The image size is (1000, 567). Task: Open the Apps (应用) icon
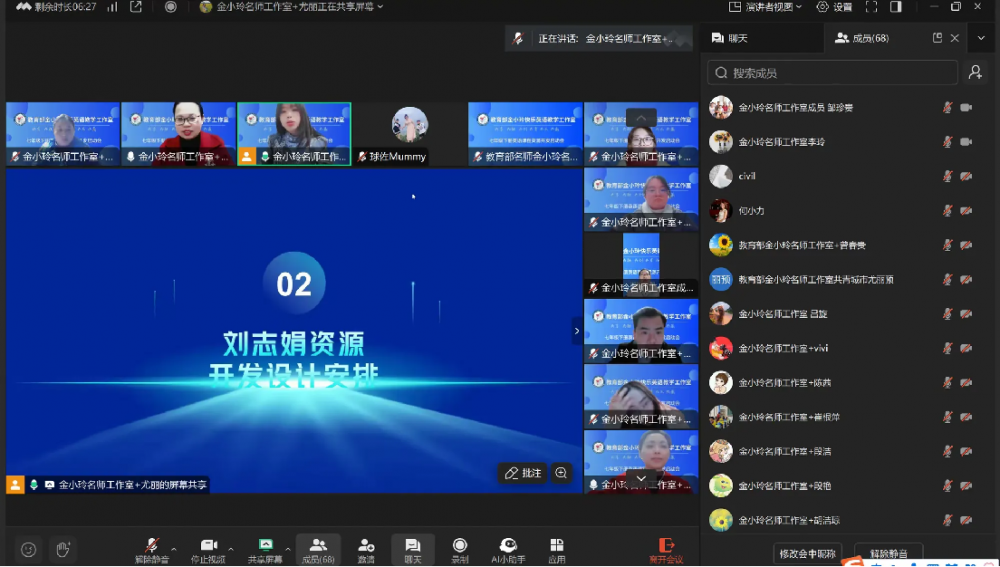click(x=557, y=550)
